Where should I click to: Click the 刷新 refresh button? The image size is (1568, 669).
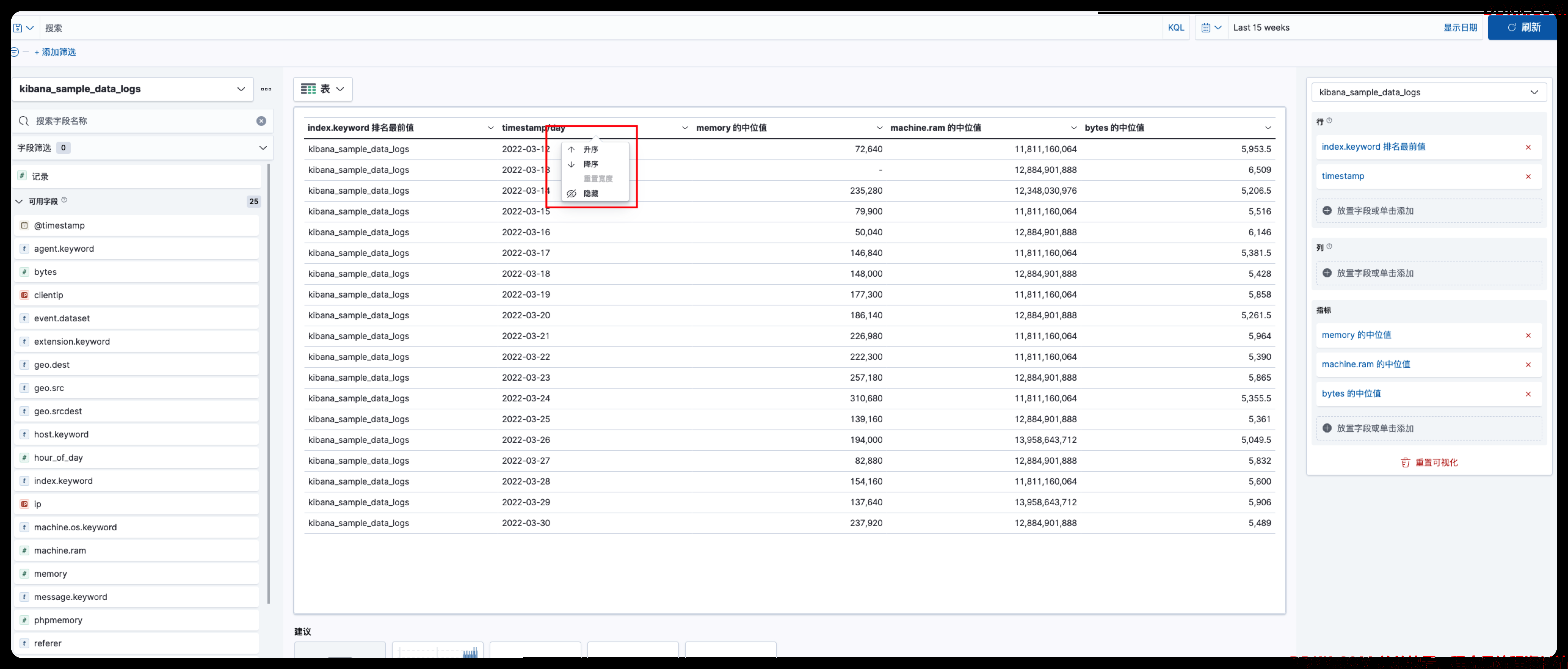coord(1523,28)
